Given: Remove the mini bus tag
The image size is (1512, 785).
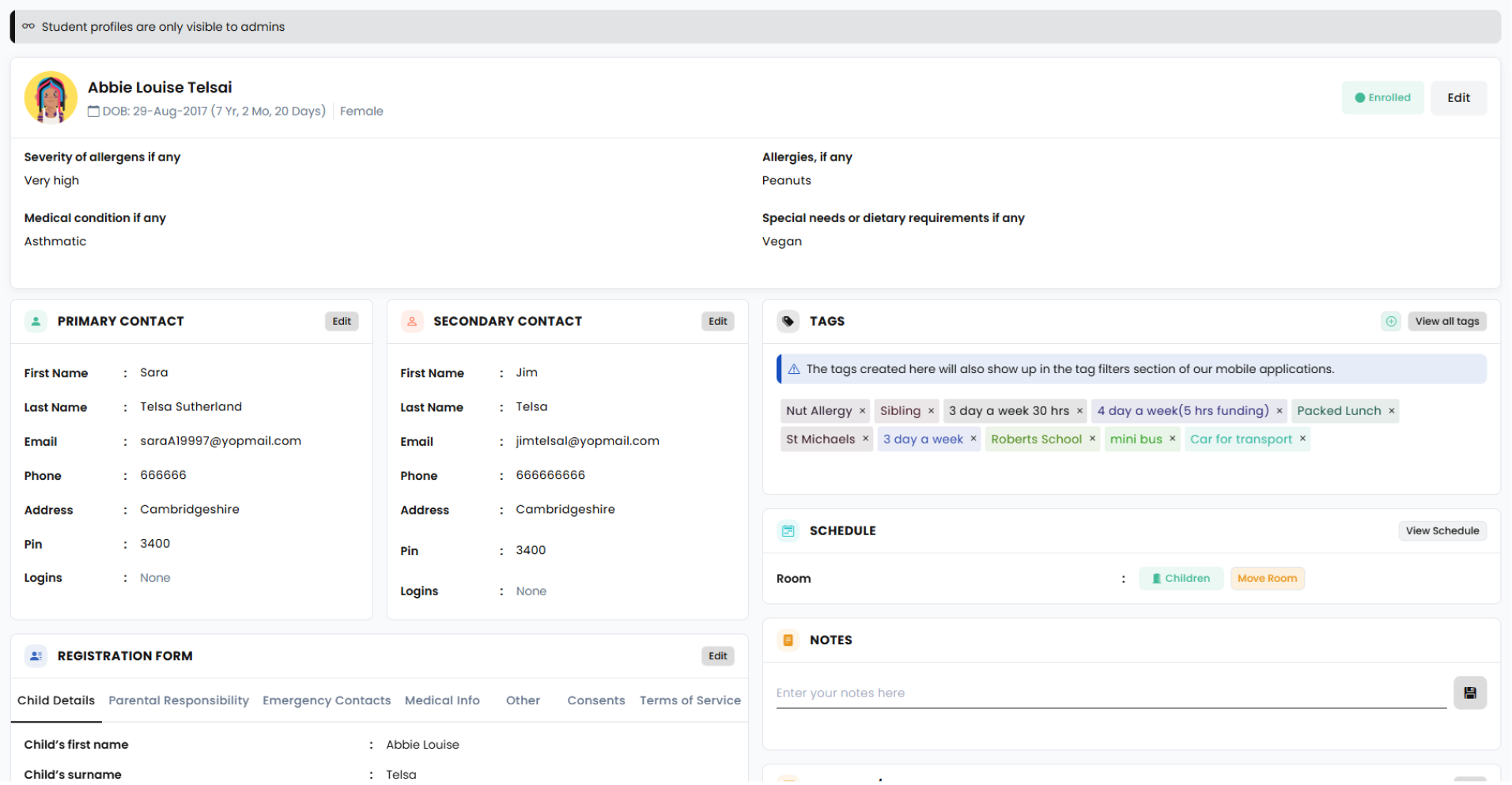Looking at the screenshot, I should pos(1172,439).
